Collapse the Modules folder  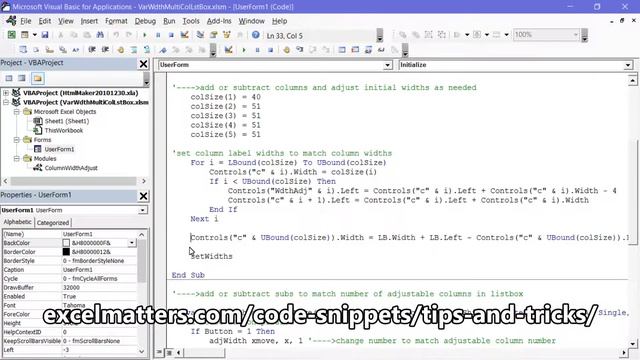[16, 159]
